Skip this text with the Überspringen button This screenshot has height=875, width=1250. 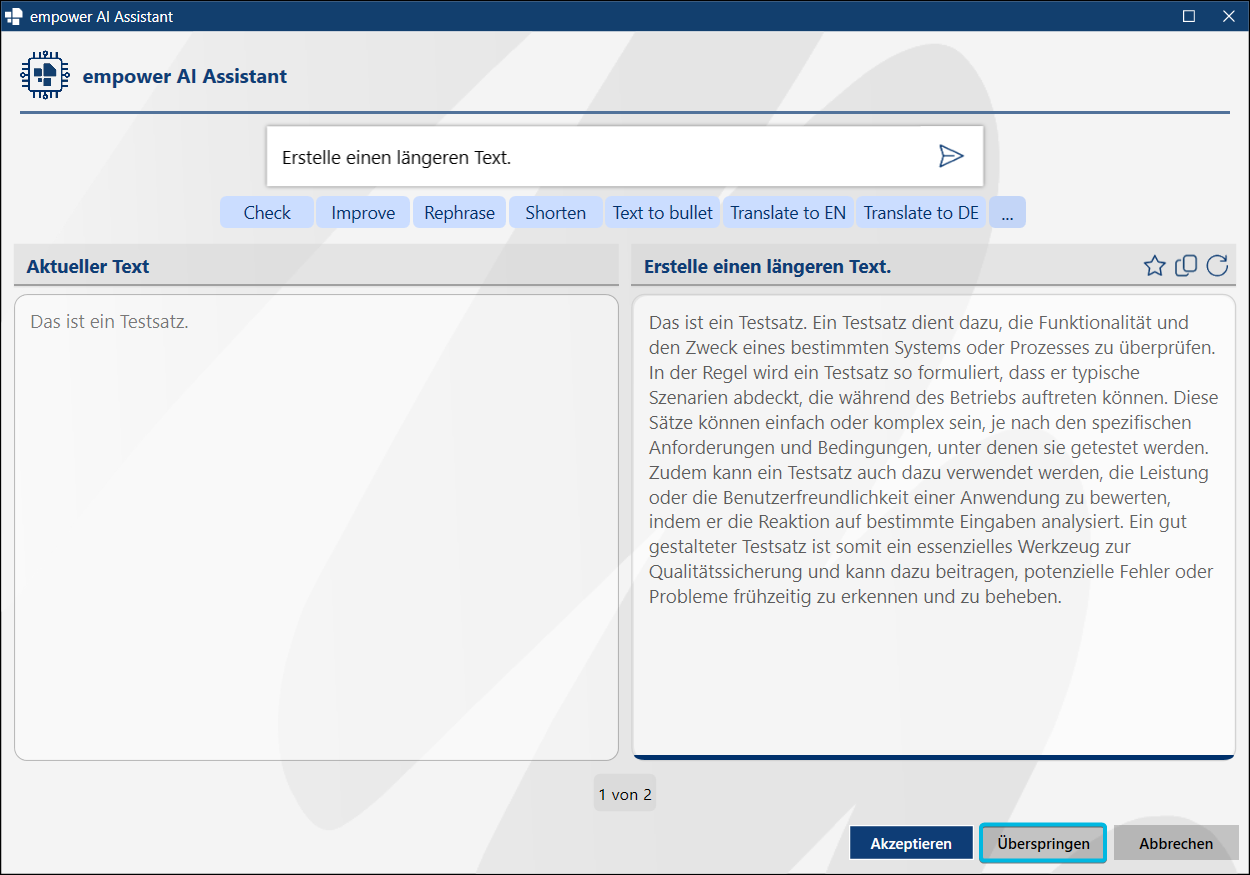1043,843
